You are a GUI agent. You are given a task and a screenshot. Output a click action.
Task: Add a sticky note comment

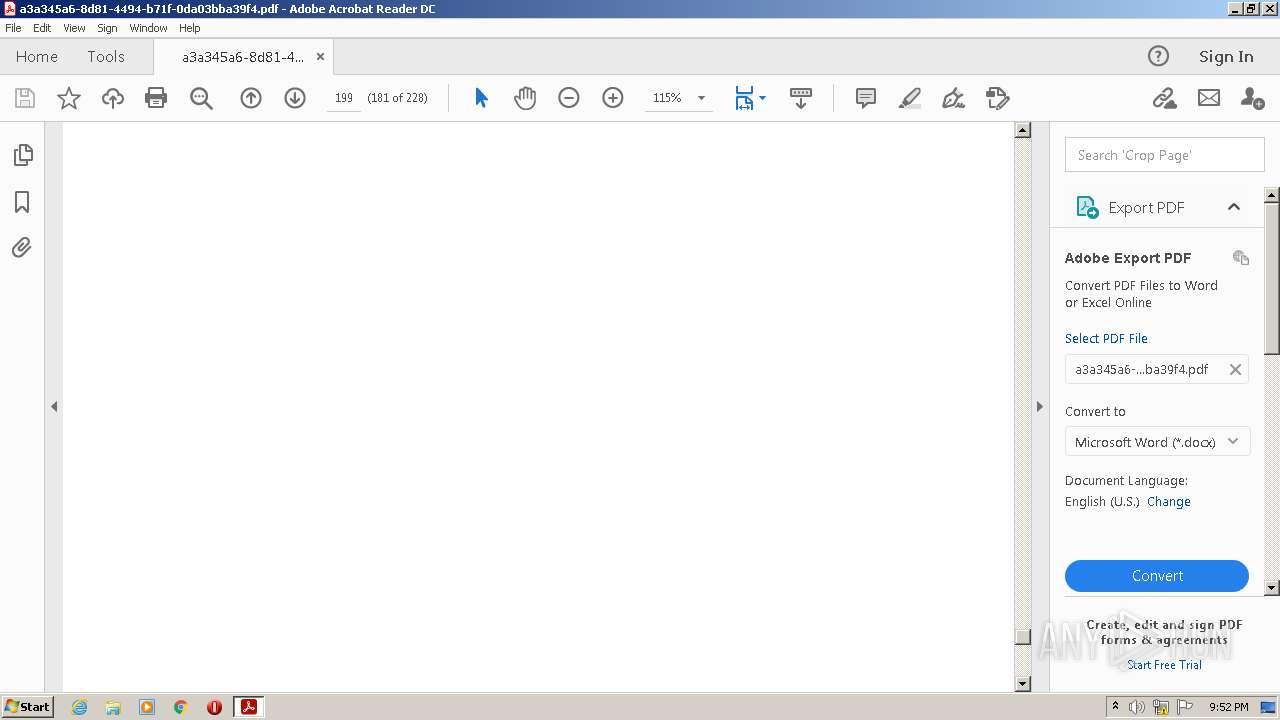point(866,98)
